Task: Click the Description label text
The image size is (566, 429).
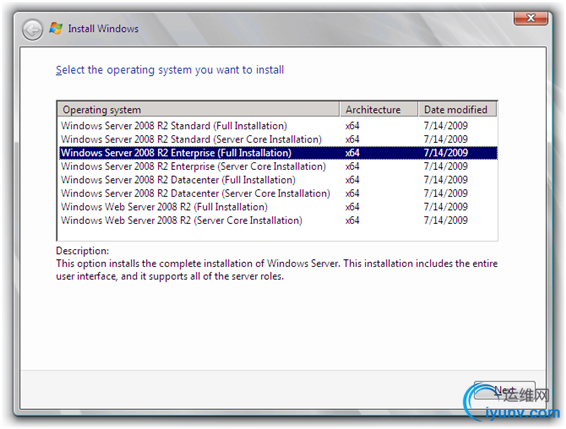Action: pyautogui.click(x=82, y=251)
